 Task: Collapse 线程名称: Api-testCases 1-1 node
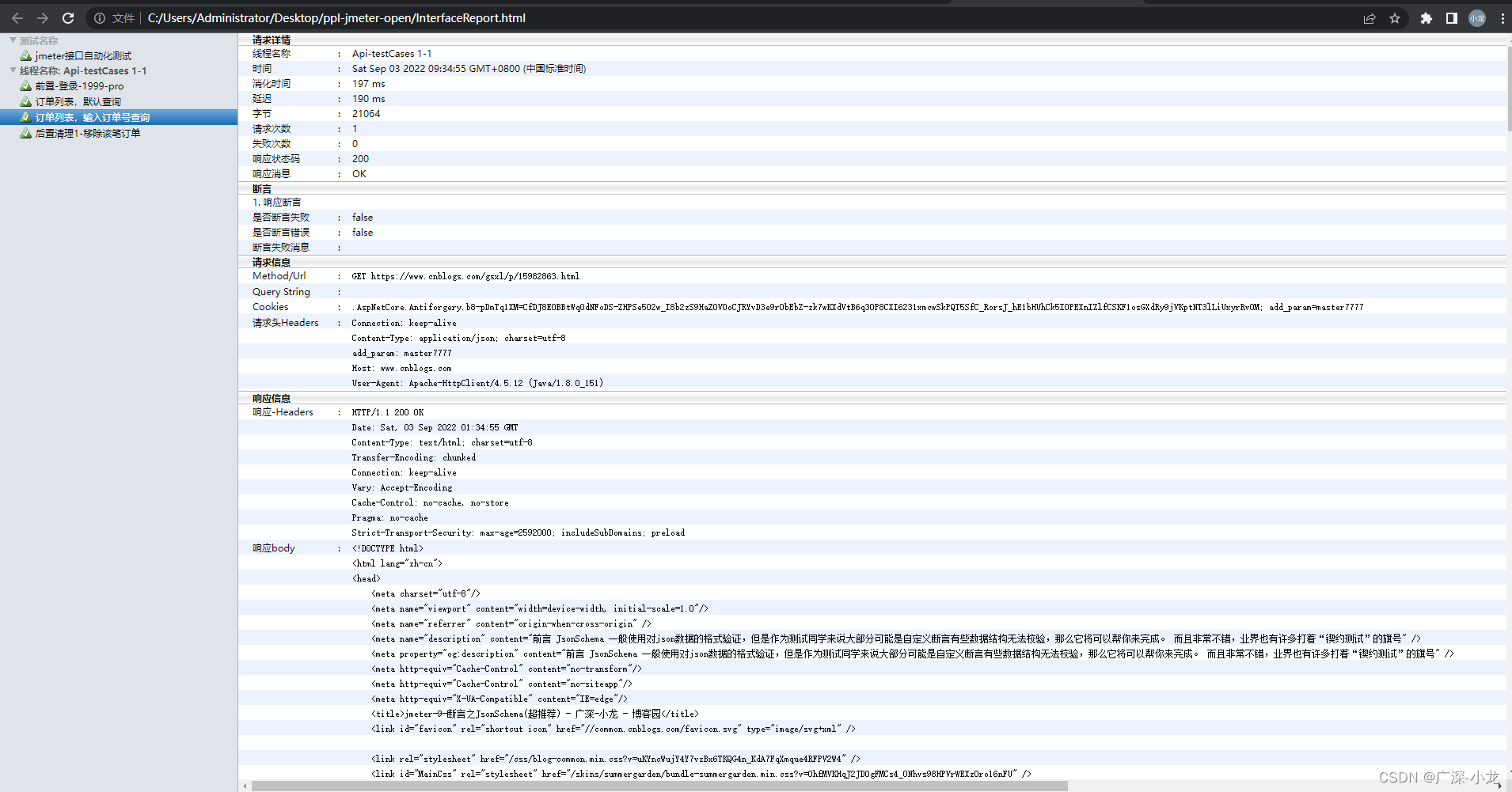tap(13, 70)
